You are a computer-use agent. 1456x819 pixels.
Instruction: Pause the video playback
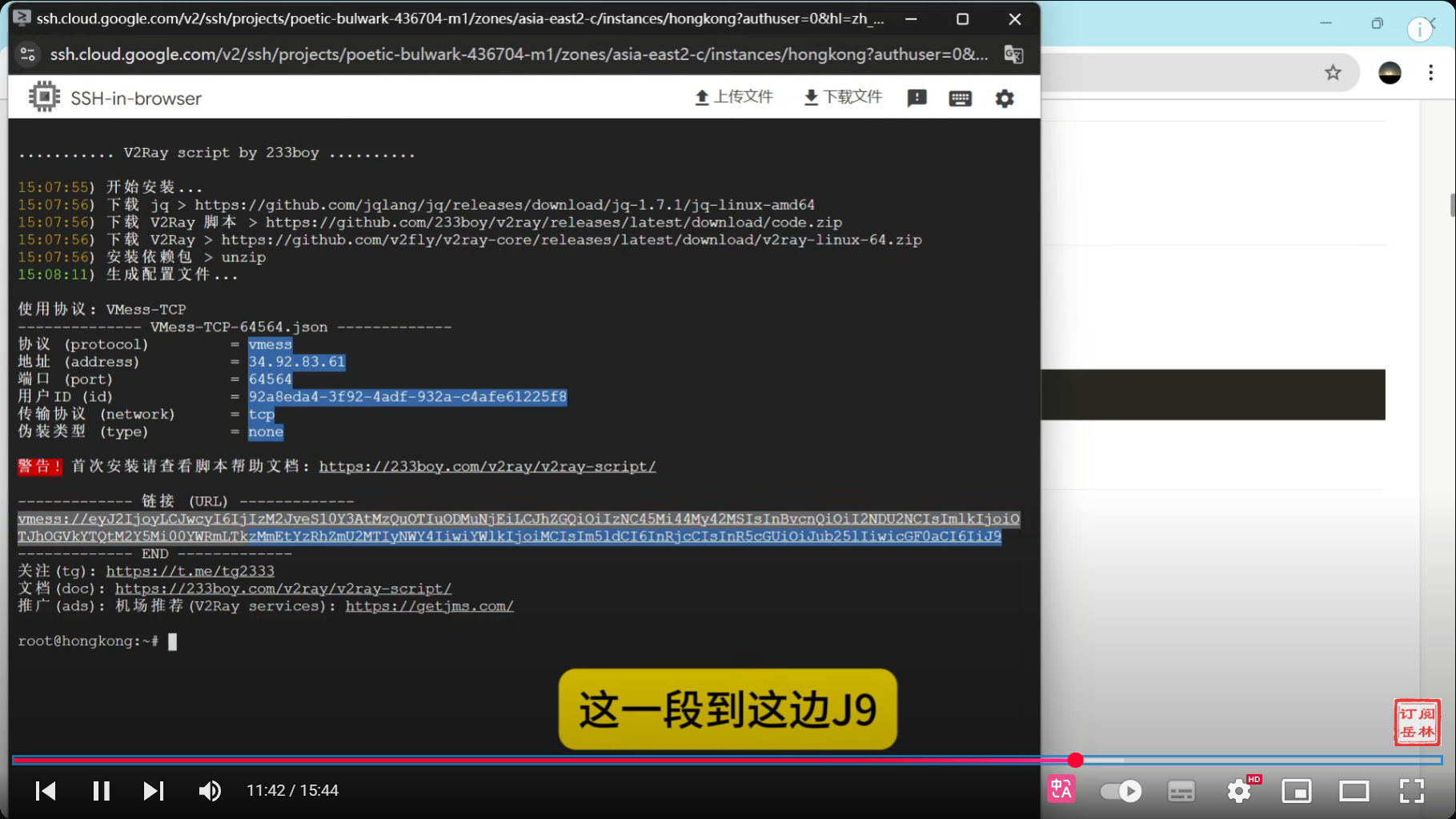coord(101,791)
